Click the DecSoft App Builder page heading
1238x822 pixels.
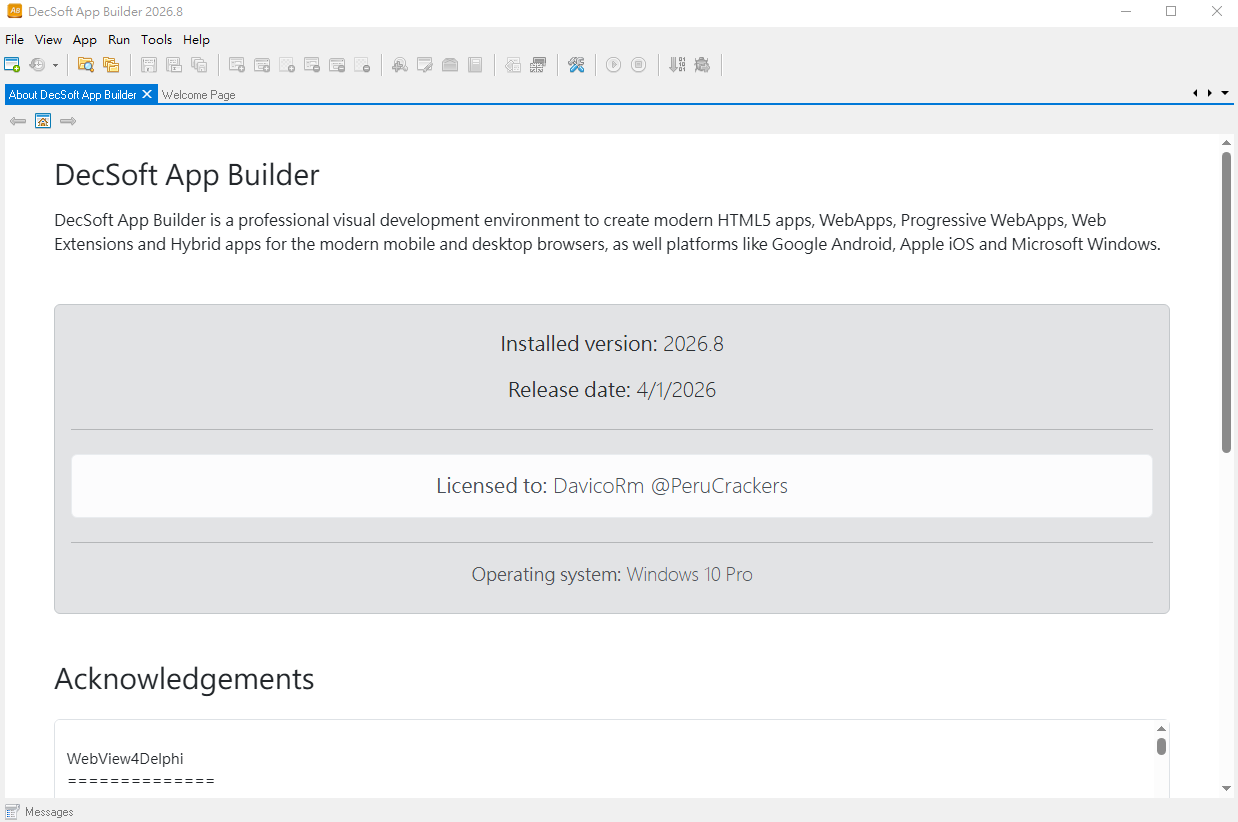187,175
